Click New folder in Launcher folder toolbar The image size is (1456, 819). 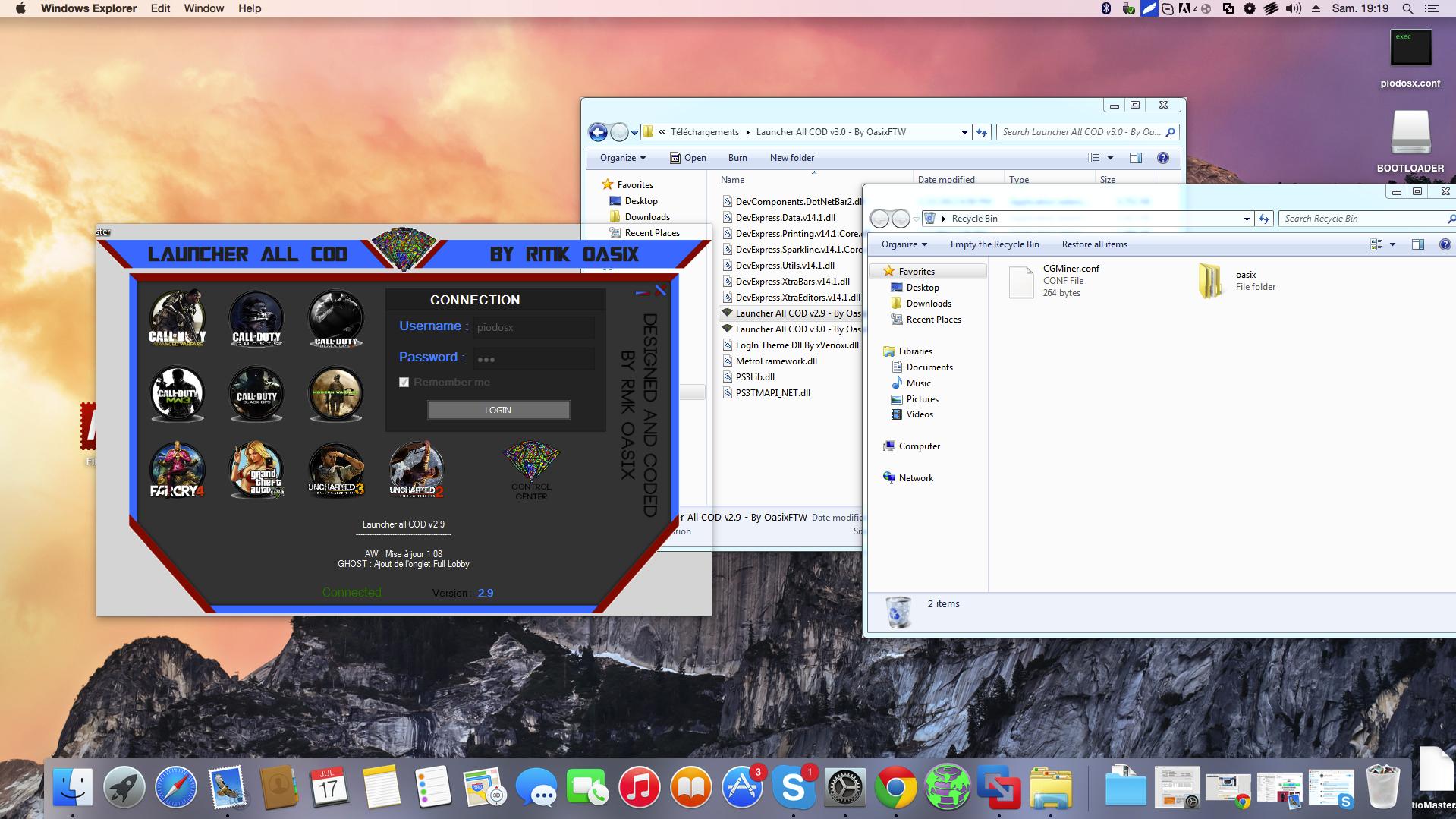pyautogui.click(x=792, y=158)
